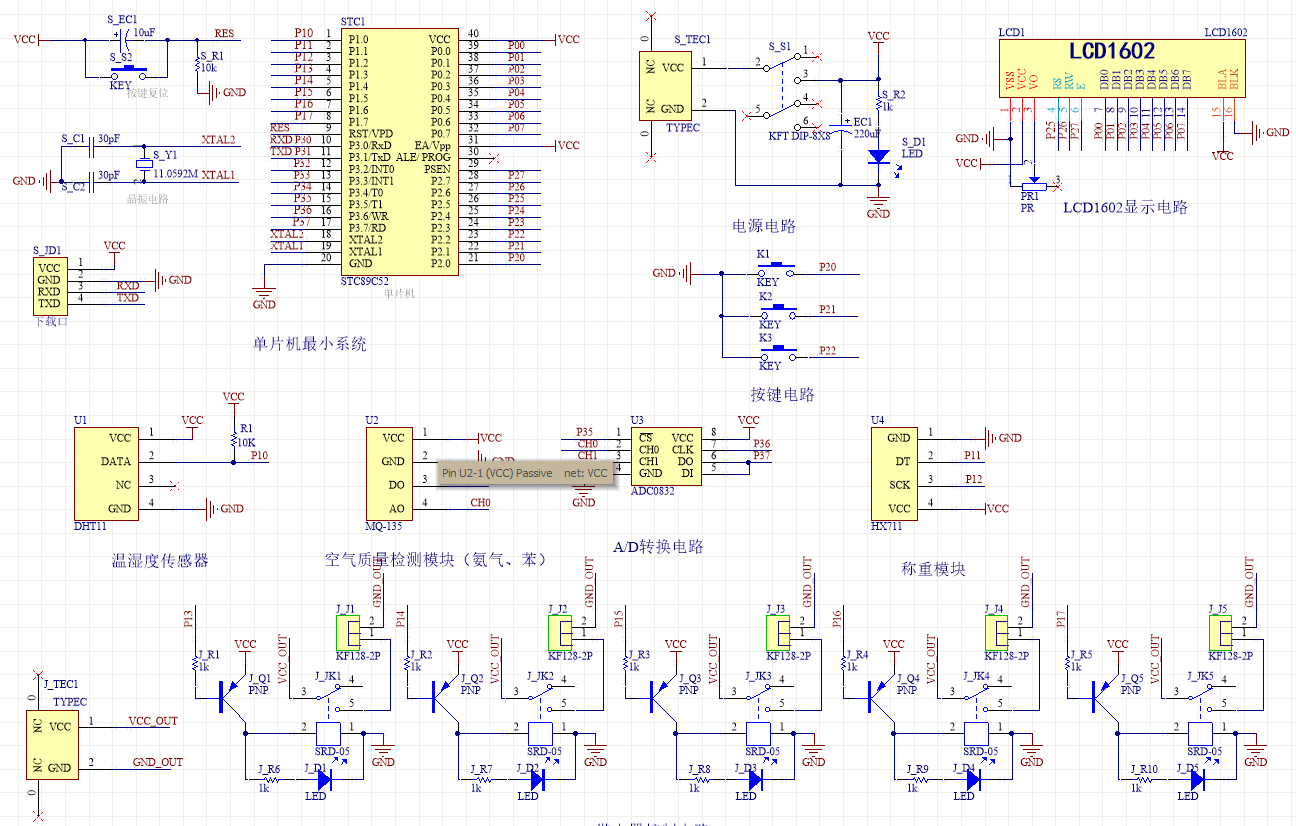Select the J_R3 1k base resistor

coord(627,663)
